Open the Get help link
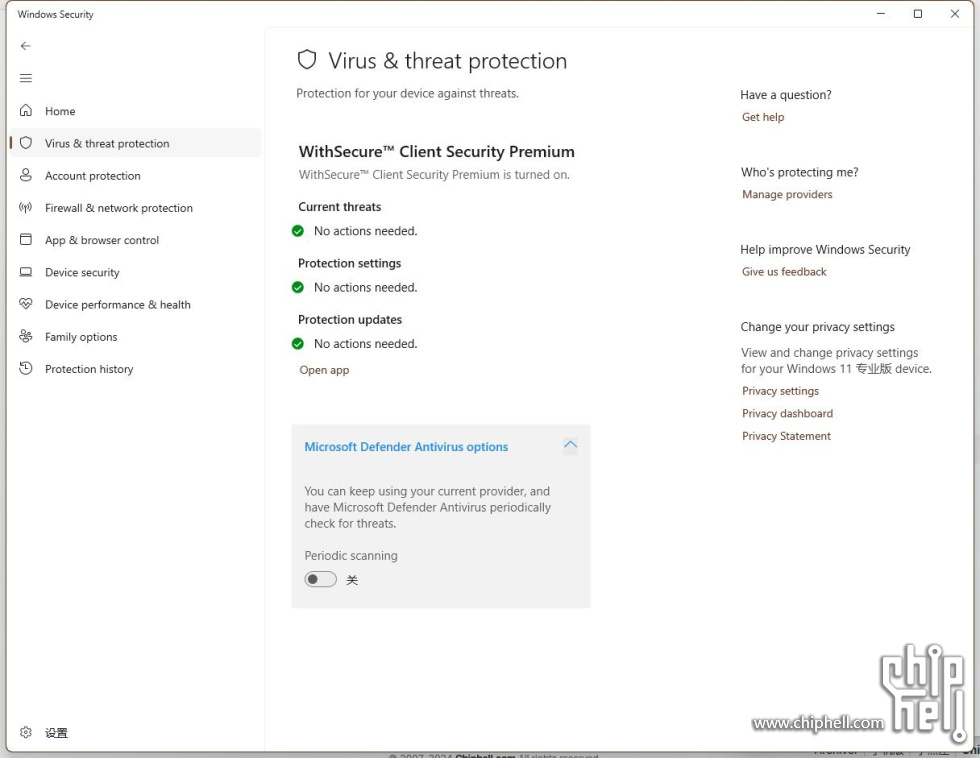 [763, 117]
